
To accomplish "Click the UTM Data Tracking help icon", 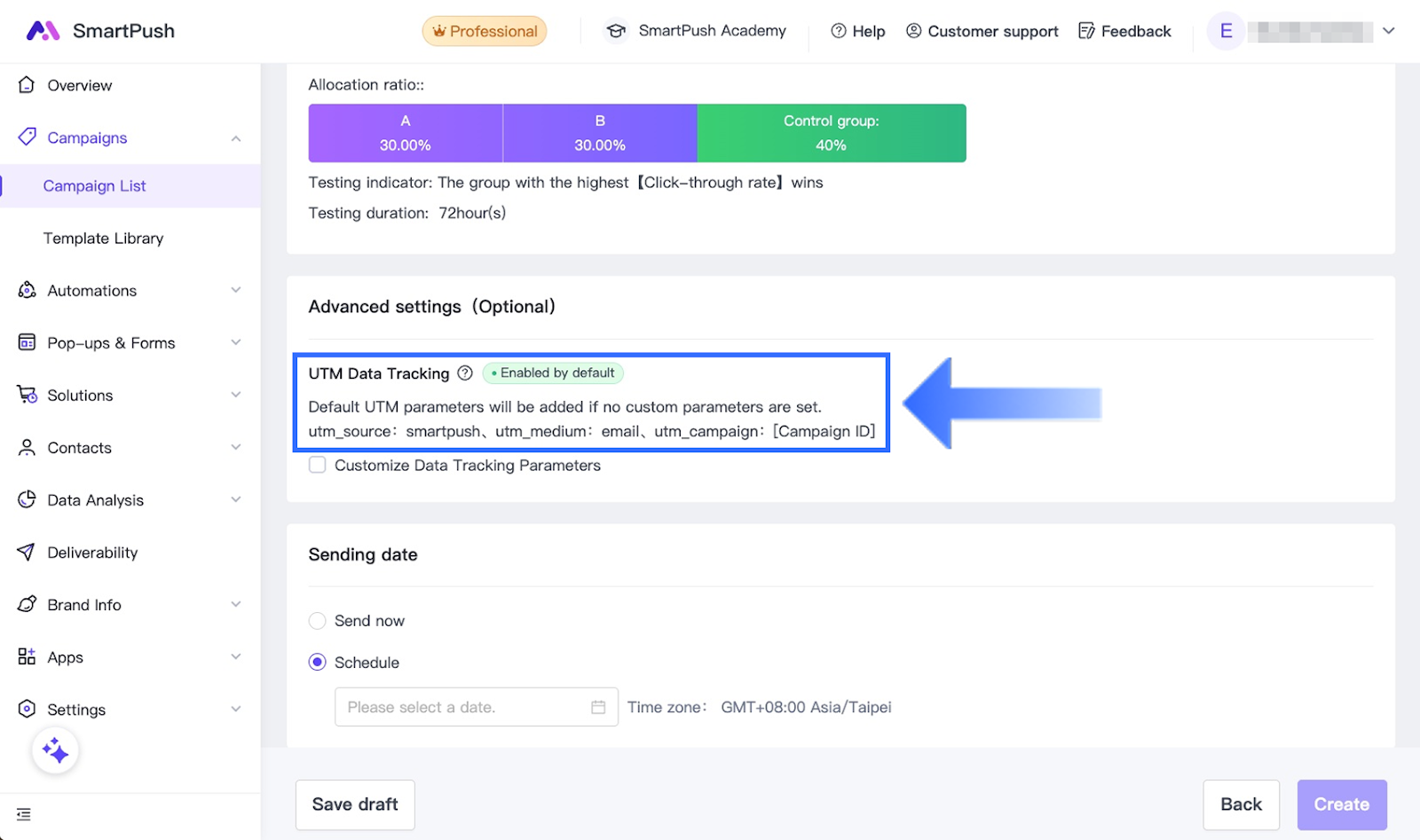I will tap(465, 373).
